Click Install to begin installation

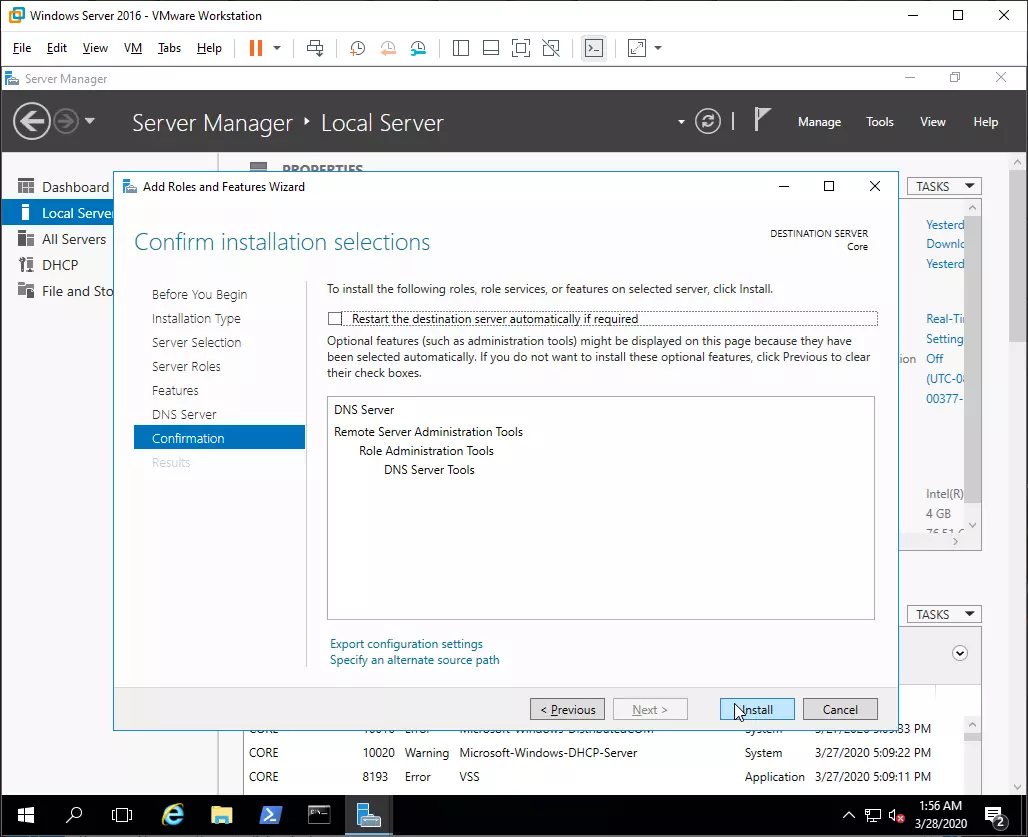(757, 709)
